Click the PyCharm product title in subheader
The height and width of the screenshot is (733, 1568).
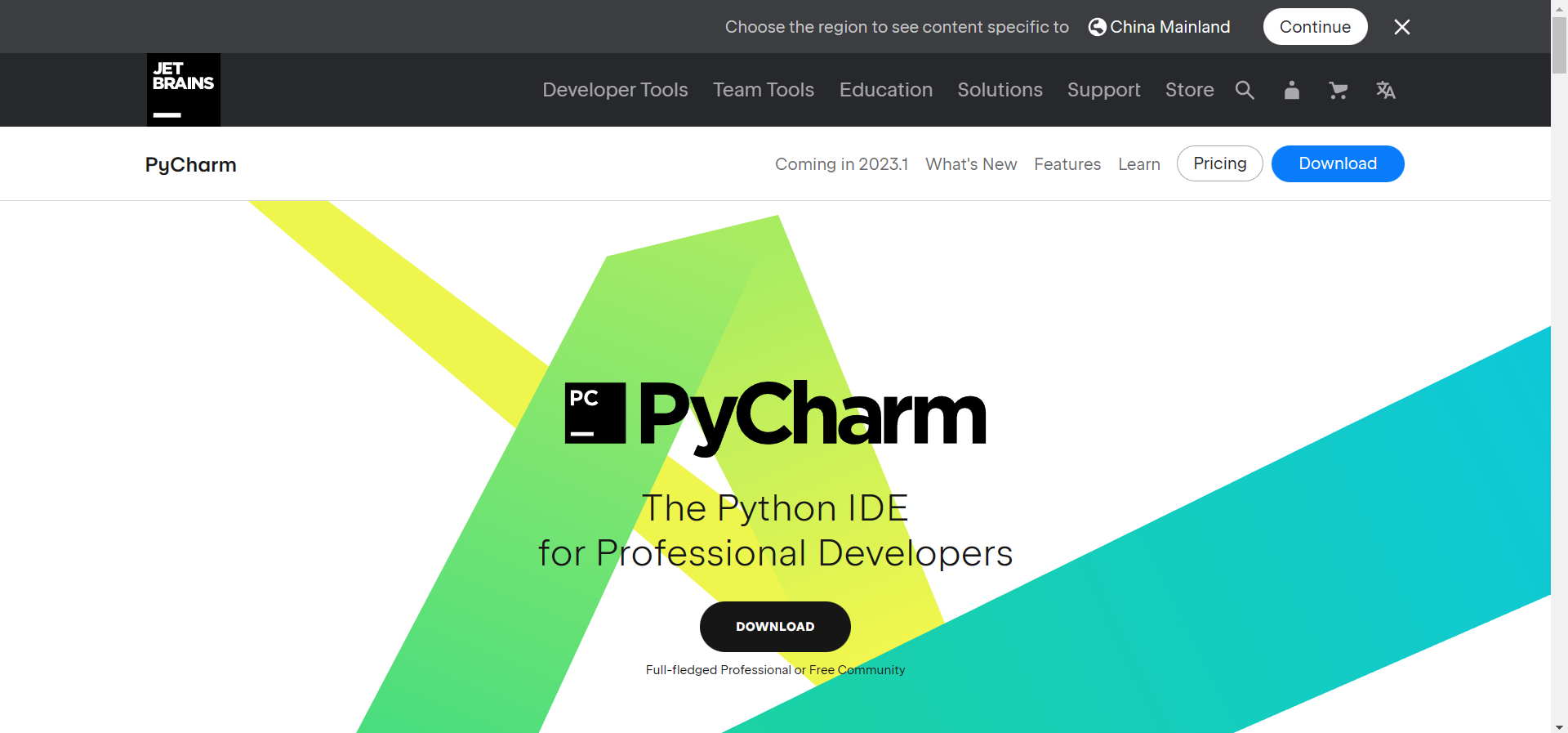pos(191,165)
